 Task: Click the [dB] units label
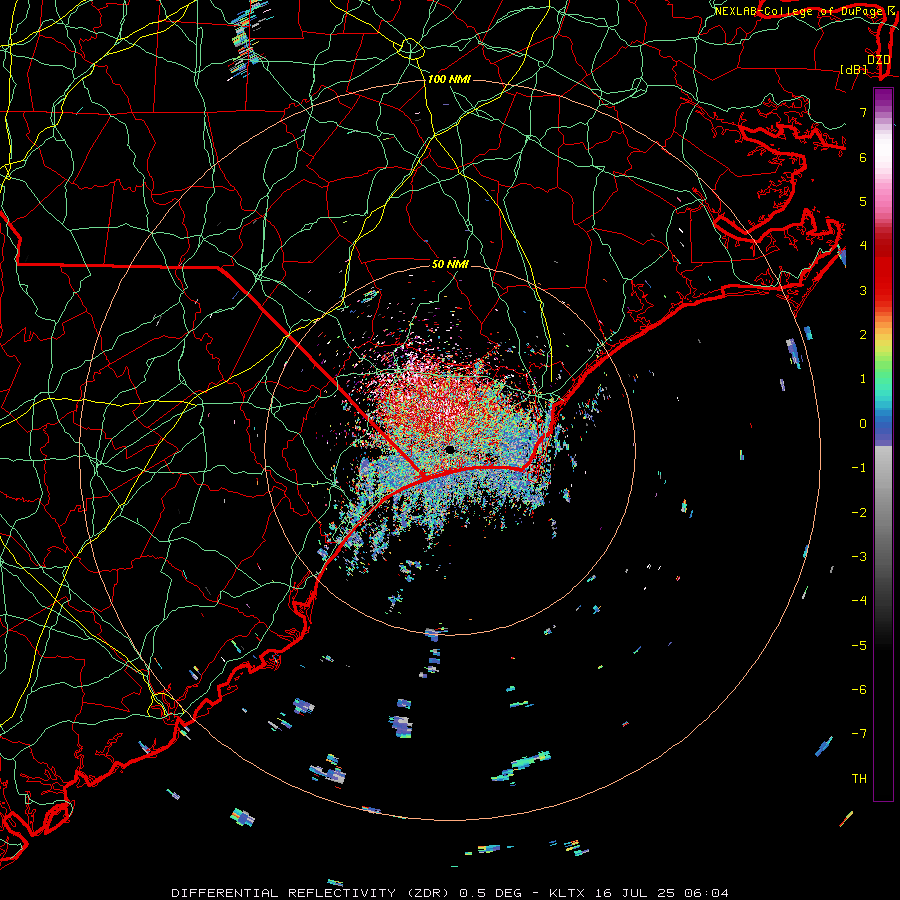pos(854,69)
